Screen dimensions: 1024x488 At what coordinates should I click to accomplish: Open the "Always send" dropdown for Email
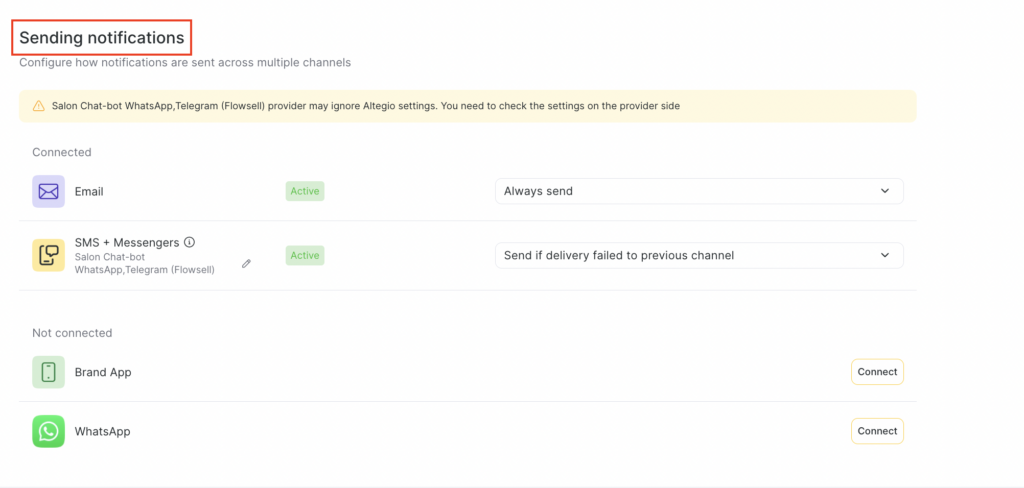click(698, 191)
